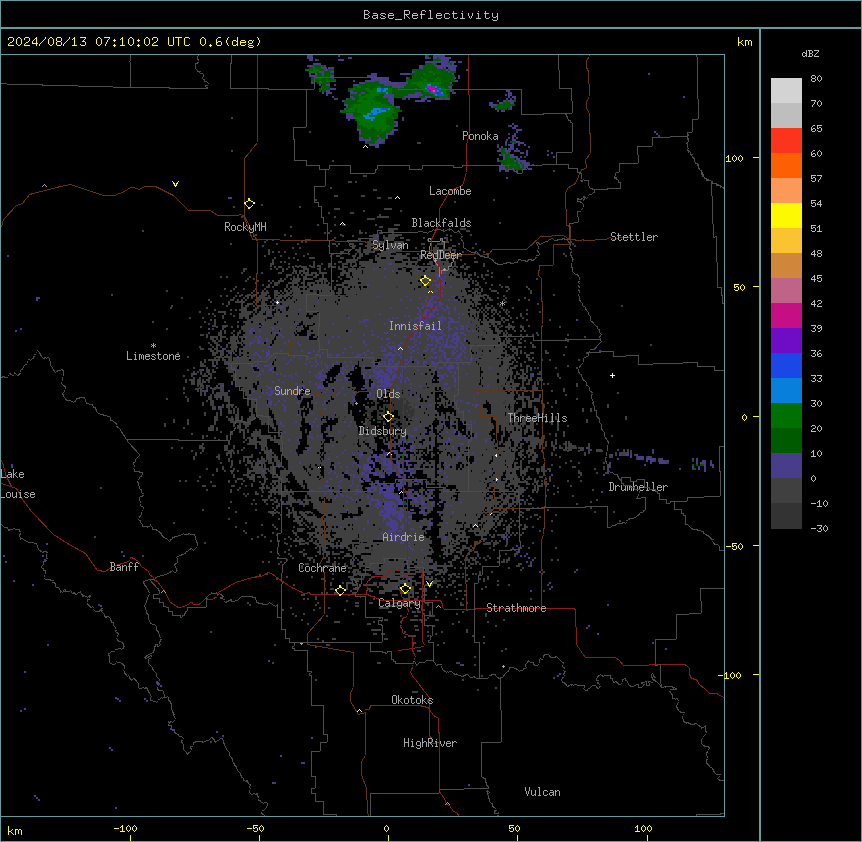The width and height of the screenshot is (862, 842).
Task: Click the yellow diamond marker below RedDeer
Action: (426, 281)
